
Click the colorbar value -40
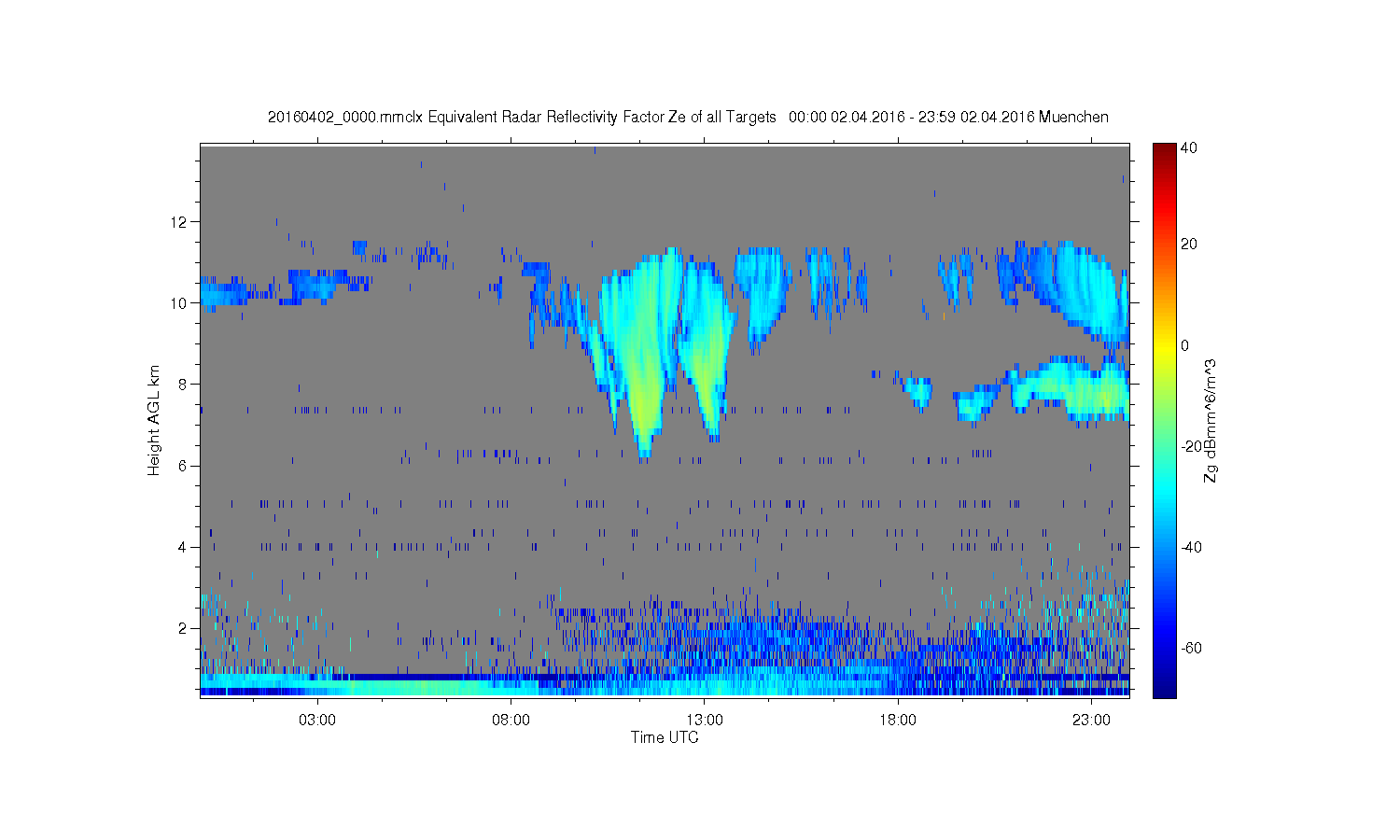pyautogui.click(x=1191, y=548)
